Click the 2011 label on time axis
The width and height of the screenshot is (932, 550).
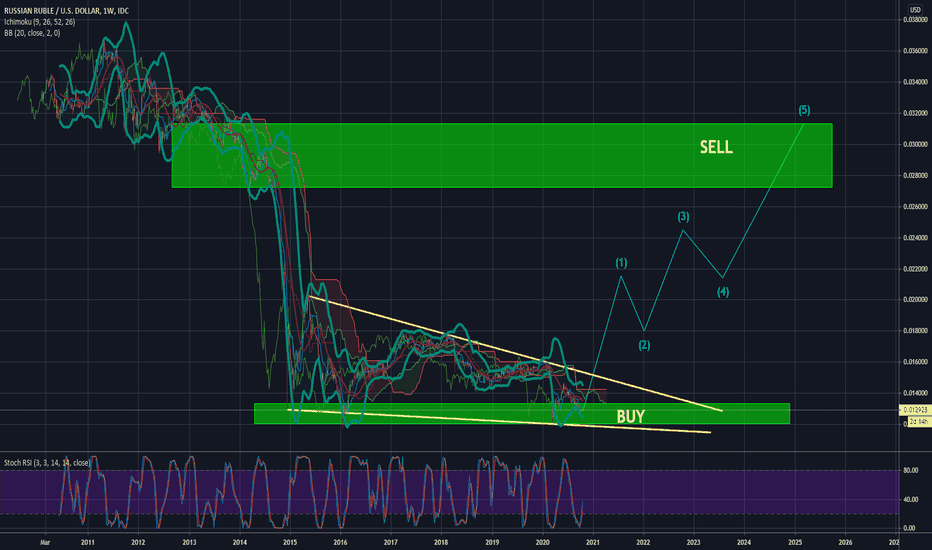pyautogui.click(x=87, y=542)
